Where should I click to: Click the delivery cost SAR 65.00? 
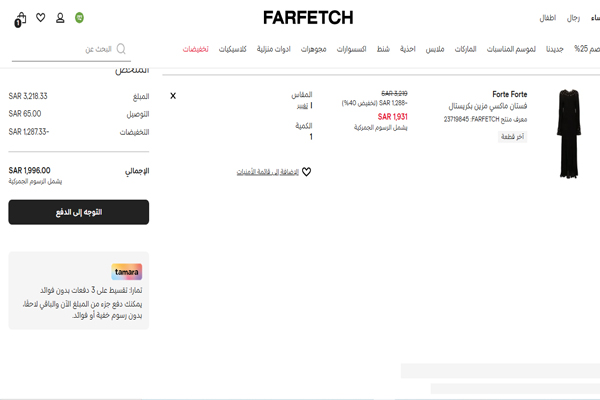point(25,114)
